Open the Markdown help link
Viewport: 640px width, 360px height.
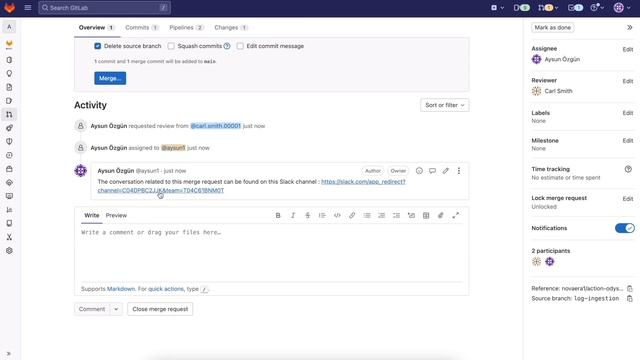[x=121, y=289]
